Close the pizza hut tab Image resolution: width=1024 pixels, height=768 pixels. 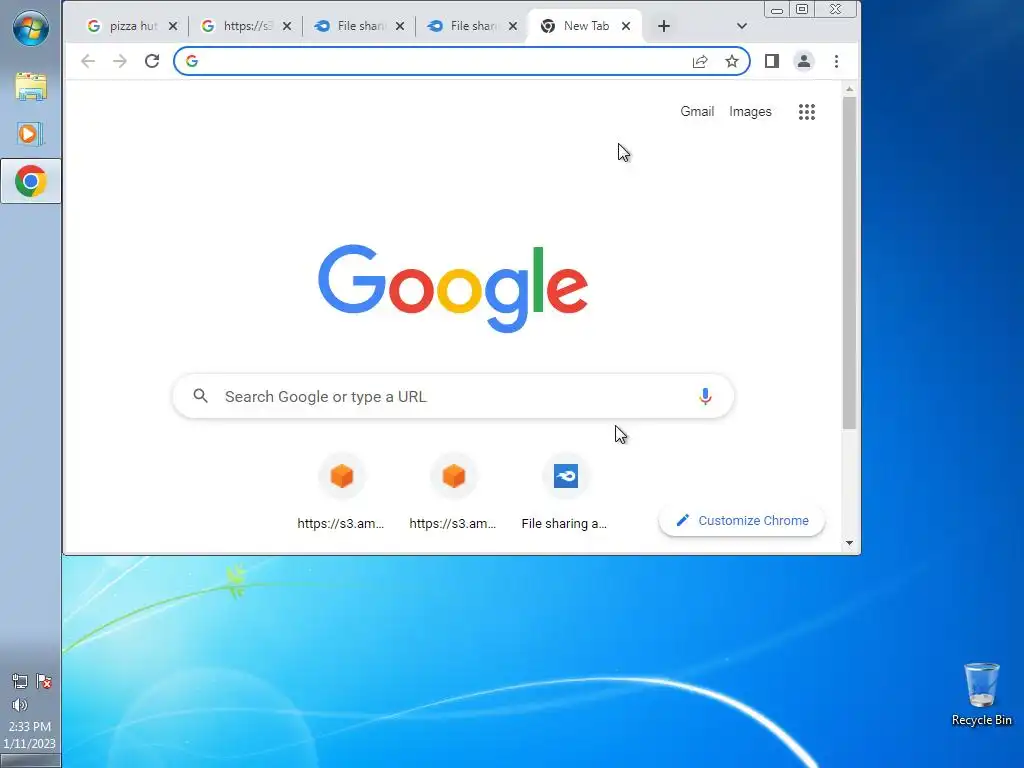[172, 26]
